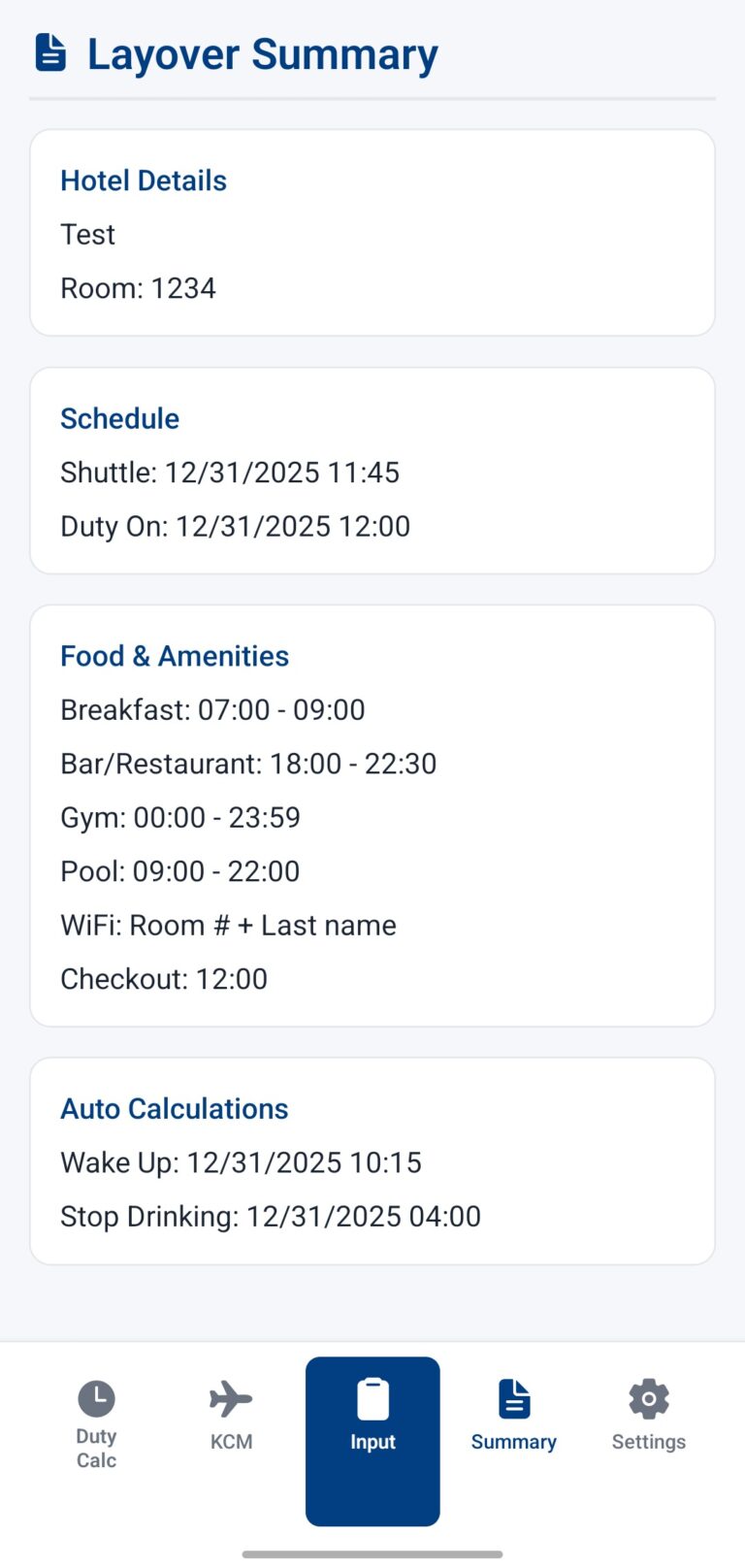The width and height of the screenshot is (745, 1568).
Task: Tap the Auto Calculations heading
Action: pos(175,1108)
